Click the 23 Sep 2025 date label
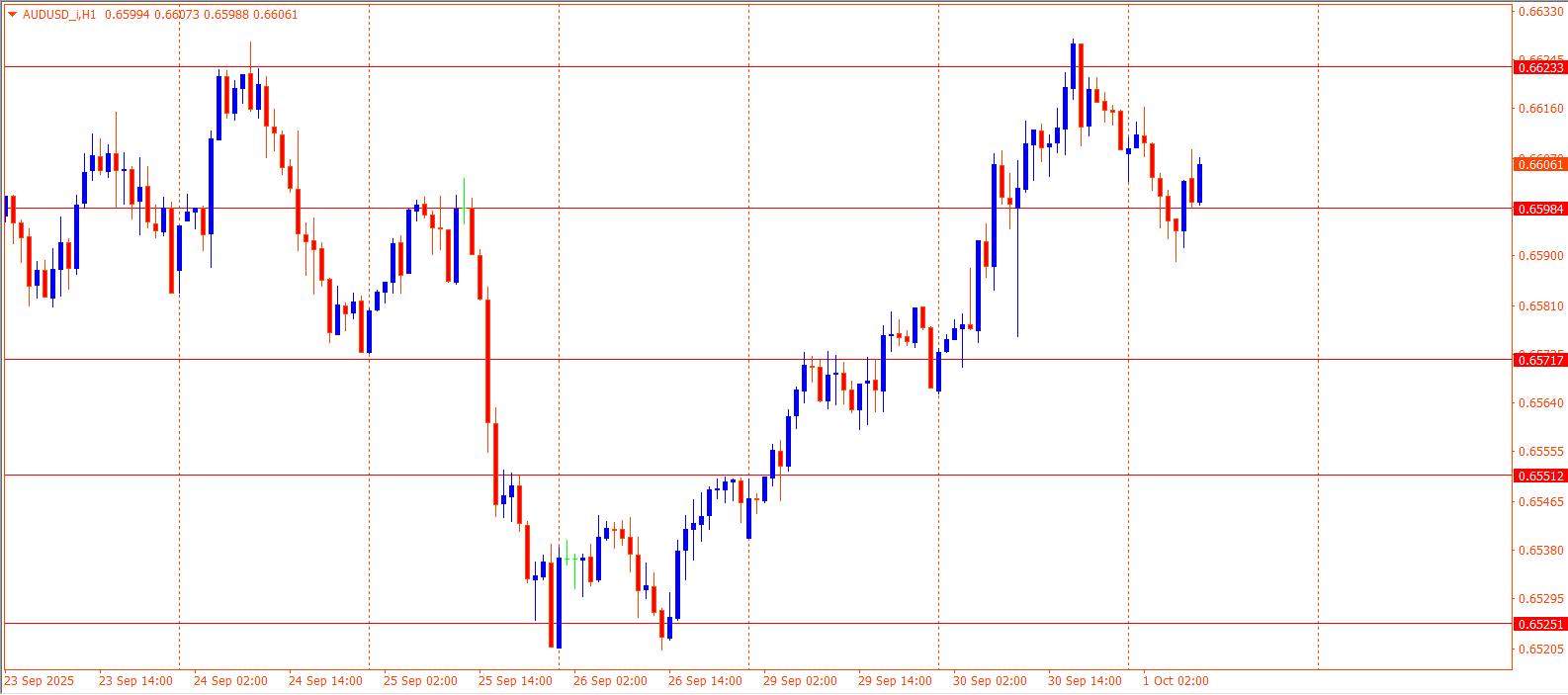Viewport: 1568px width, 695px height. point(40,681)
